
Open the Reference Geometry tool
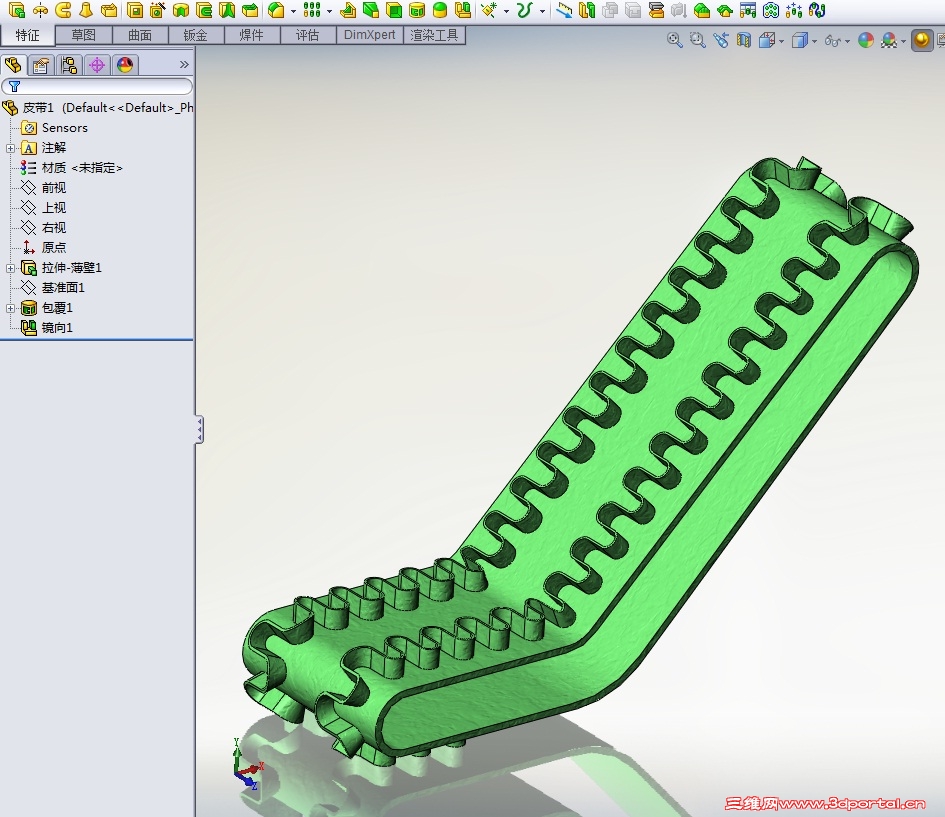click(x=489, y=10)
